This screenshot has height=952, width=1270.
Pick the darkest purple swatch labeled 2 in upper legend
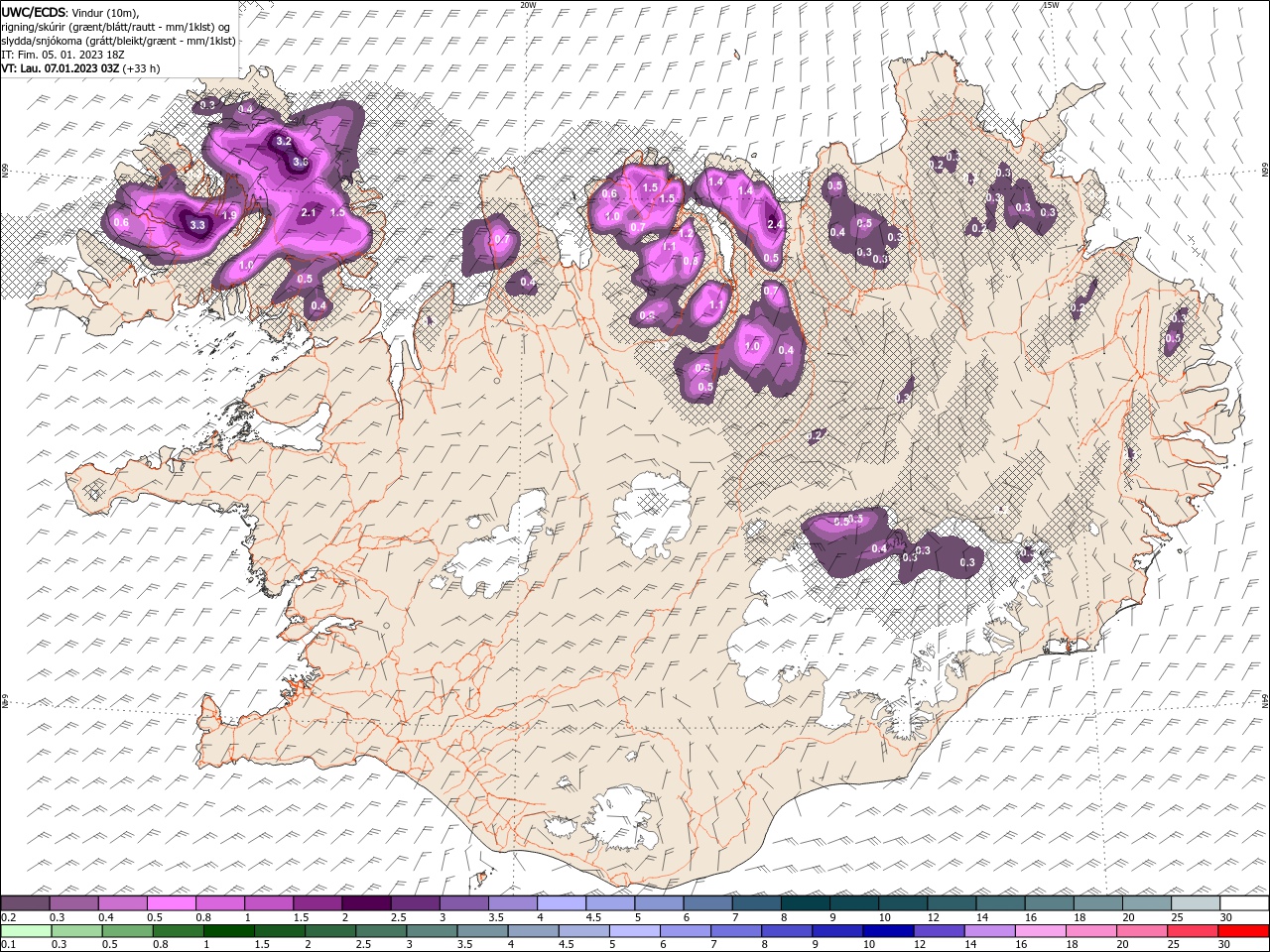pyautogui.click(x=365, y=903)
